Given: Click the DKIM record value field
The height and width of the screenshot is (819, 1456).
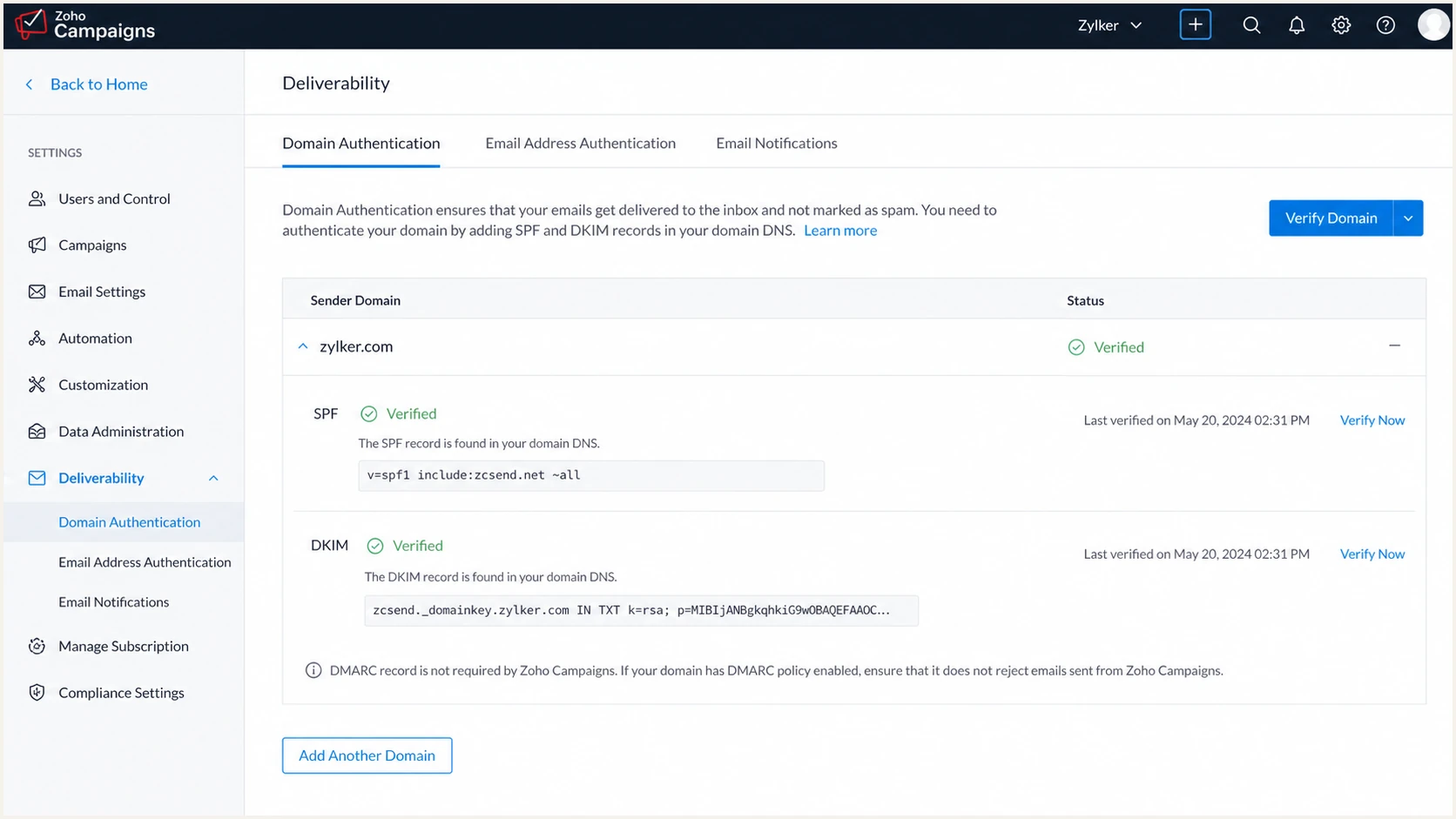Looking at the screenshot, I should (641, 610).
